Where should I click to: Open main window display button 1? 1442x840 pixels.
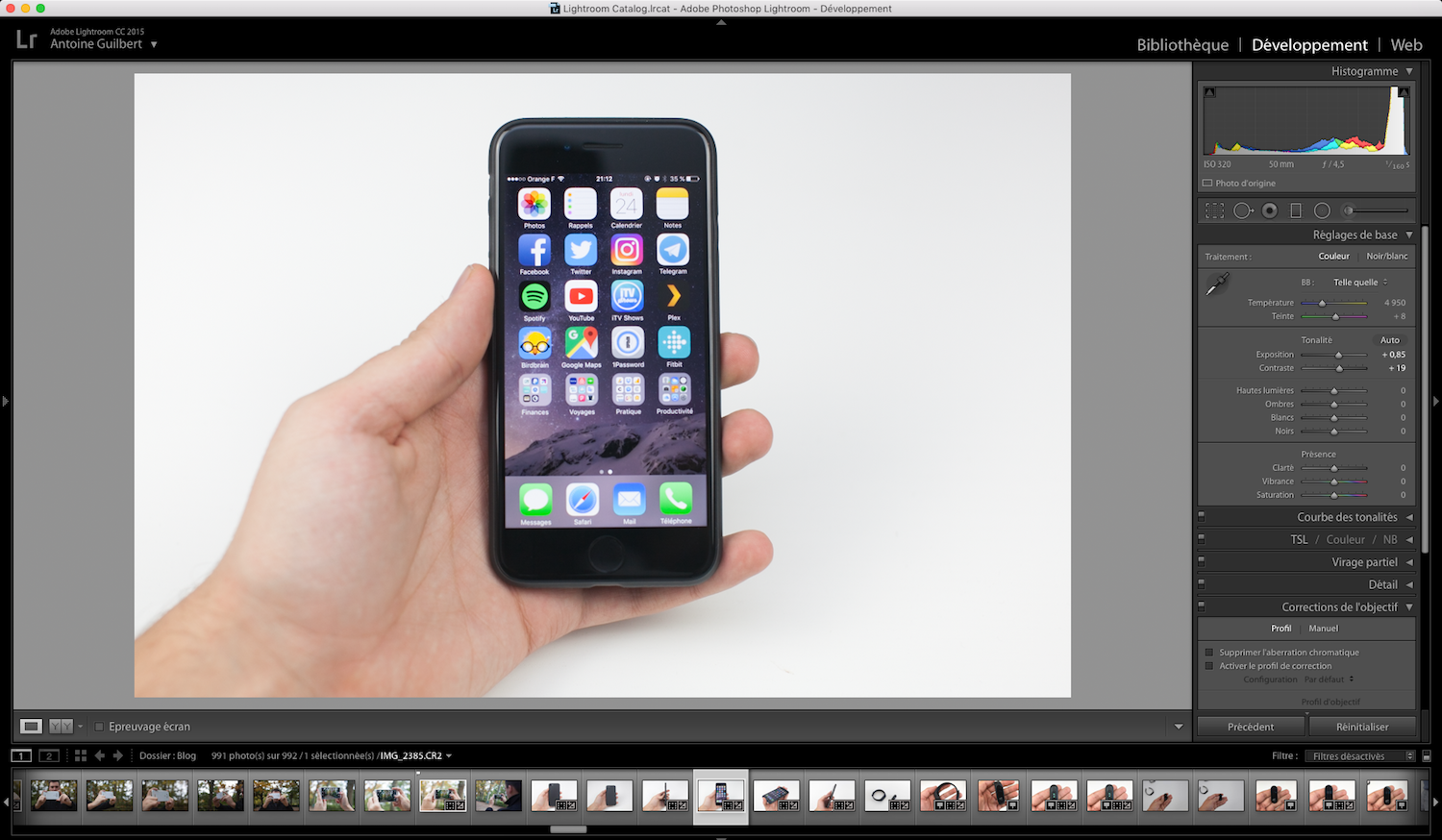point(21,755)
